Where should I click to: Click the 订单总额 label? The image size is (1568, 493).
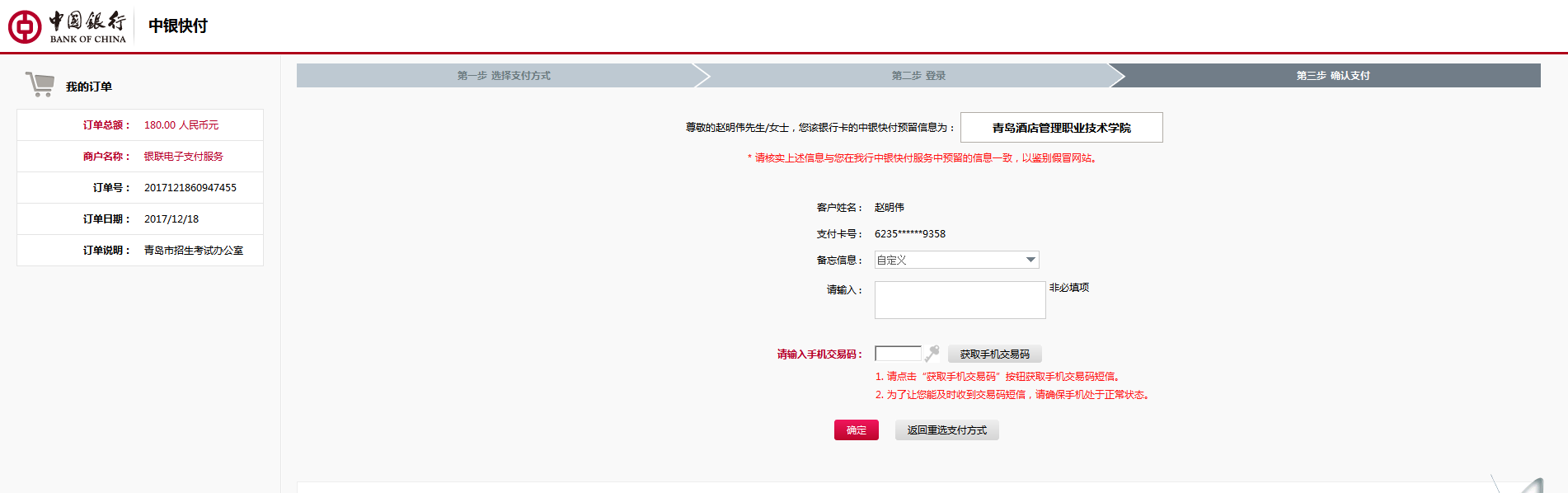coord(106,125)
